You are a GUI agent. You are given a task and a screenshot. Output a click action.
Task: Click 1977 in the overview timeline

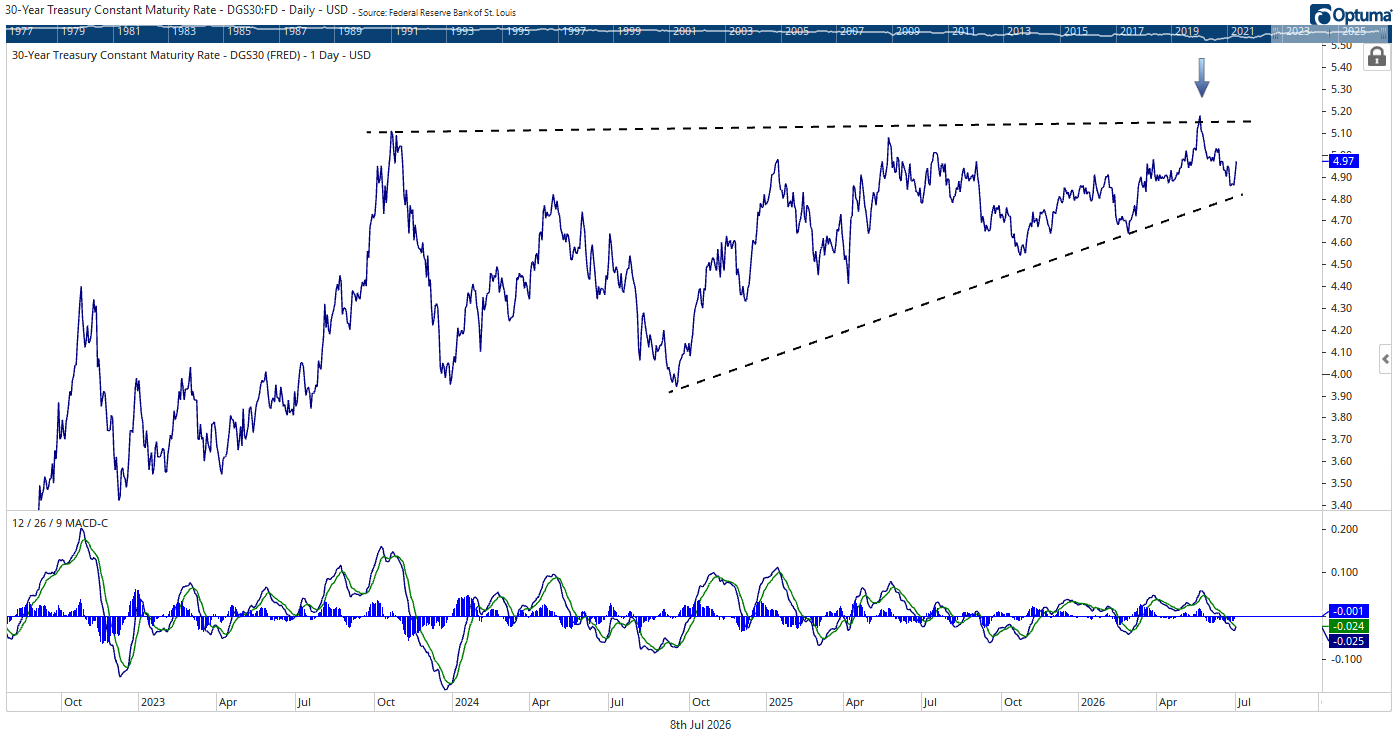pyautogui.click(x=19, y=32)
